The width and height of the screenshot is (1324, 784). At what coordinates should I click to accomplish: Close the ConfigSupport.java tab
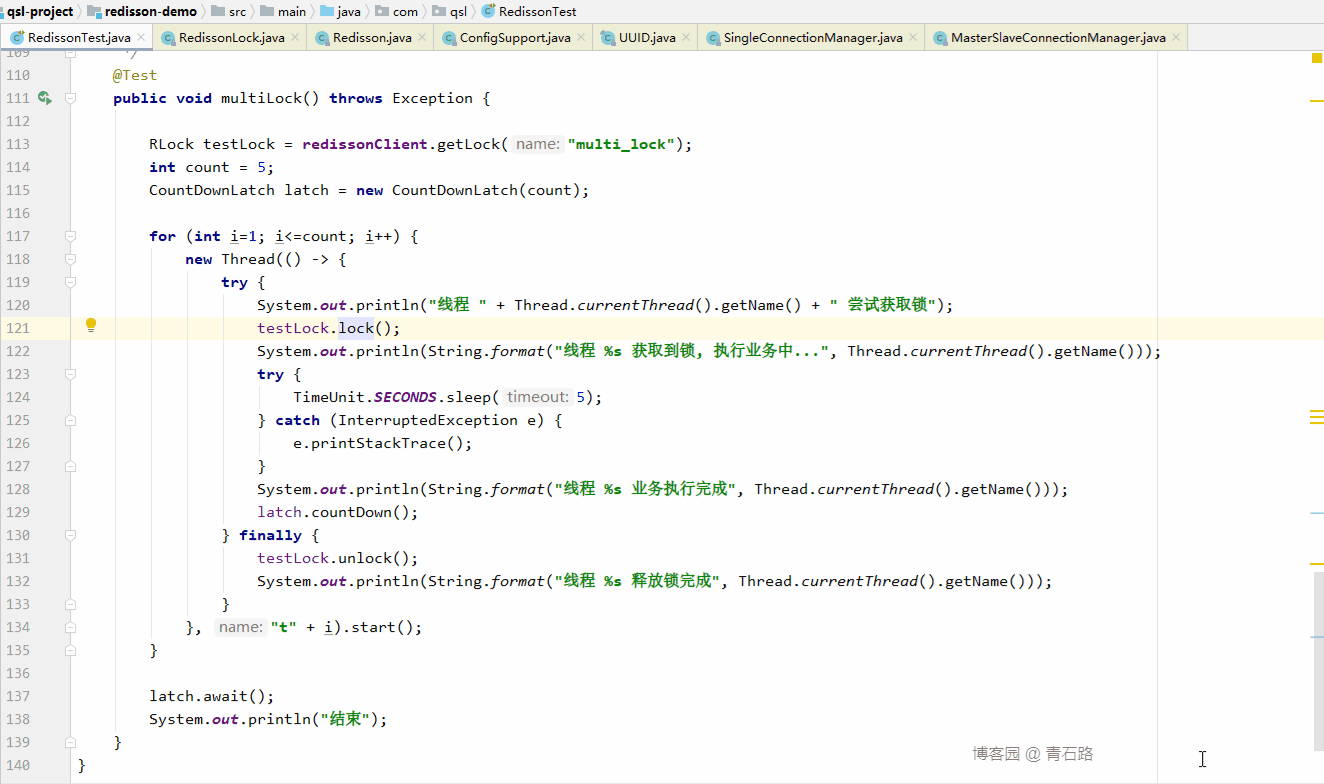(x=581, y=38)
